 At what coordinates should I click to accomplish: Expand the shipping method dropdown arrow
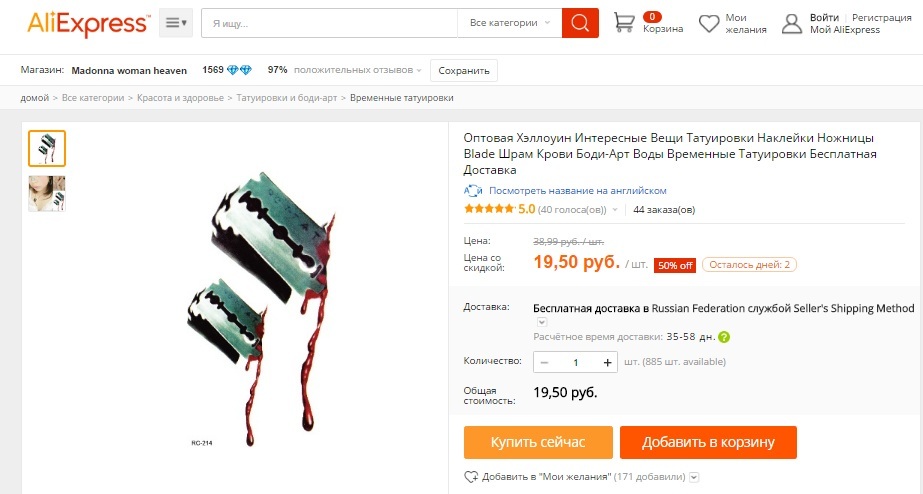click(x=542, y=322)
